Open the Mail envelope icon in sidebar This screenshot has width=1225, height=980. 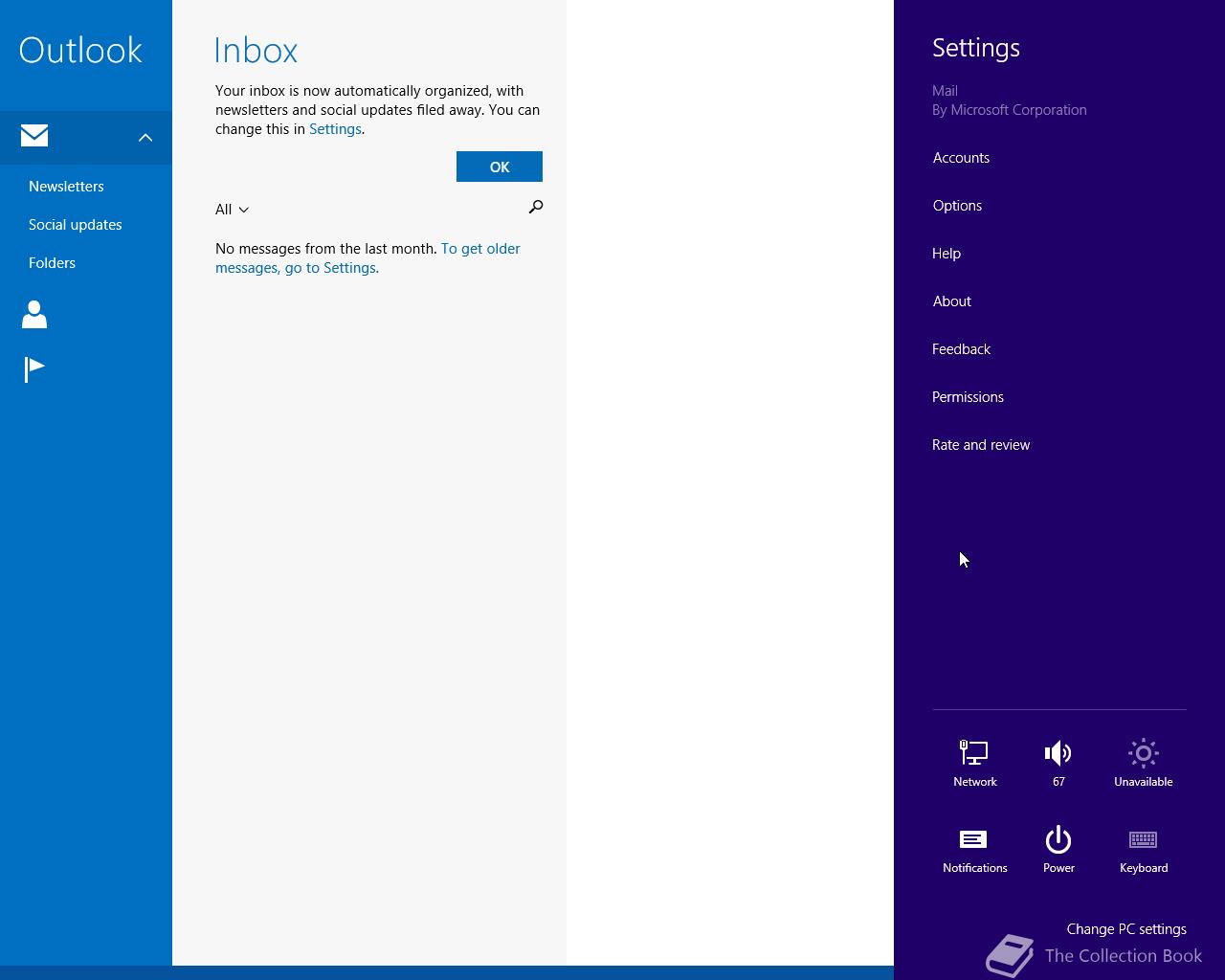[x=34, y=136]
